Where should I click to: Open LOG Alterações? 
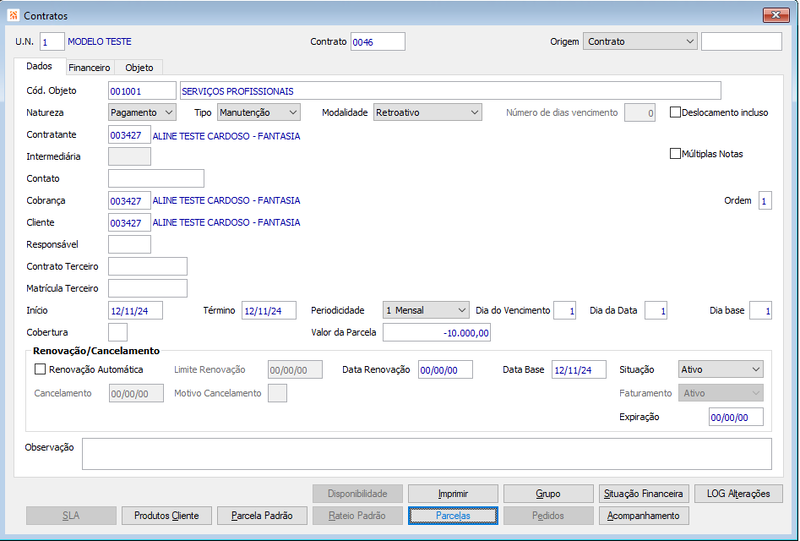click(738, 494)
